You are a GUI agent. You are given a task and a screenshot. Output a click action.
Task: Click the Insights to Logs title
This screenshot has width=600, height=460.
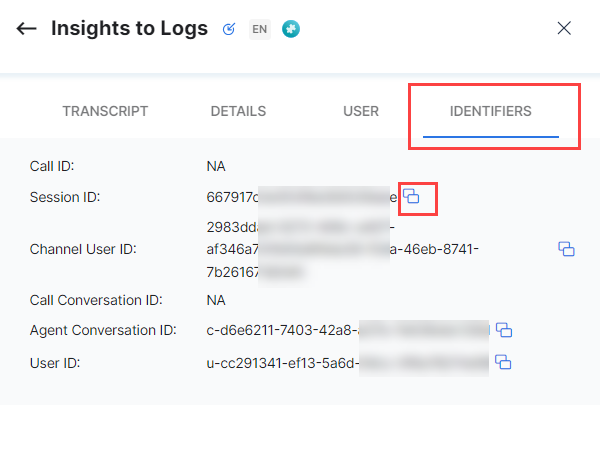tap(129, 29)
